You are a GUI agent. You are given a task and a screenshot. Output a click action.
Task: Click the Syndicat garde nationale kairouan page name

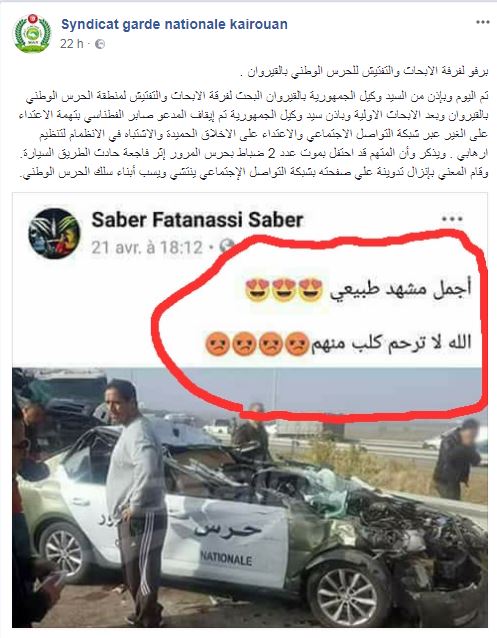[x=174, y=24]
